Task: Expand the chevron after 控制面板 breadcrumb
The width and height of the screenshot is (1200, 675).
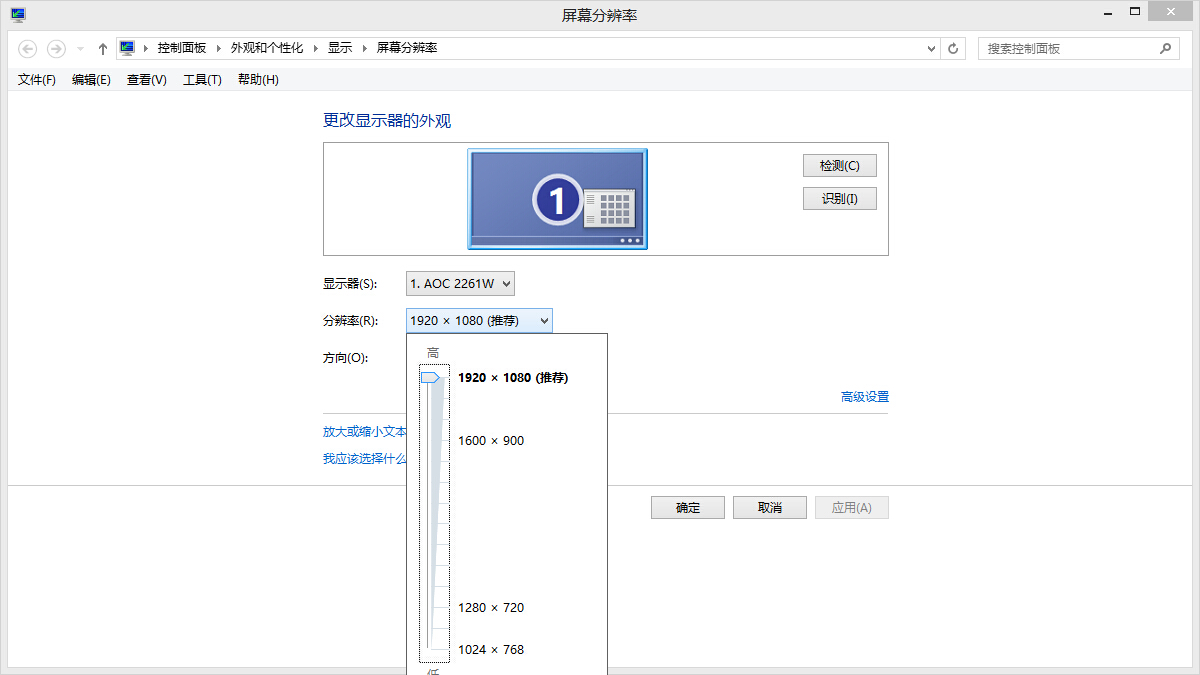Action: pyautogui.click(x=219, y=48)
